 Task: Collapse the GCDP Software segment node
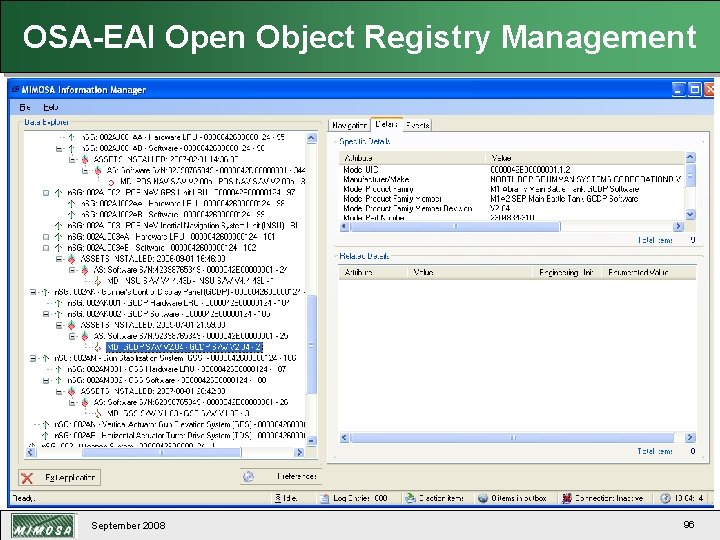(x=45, y=314)
